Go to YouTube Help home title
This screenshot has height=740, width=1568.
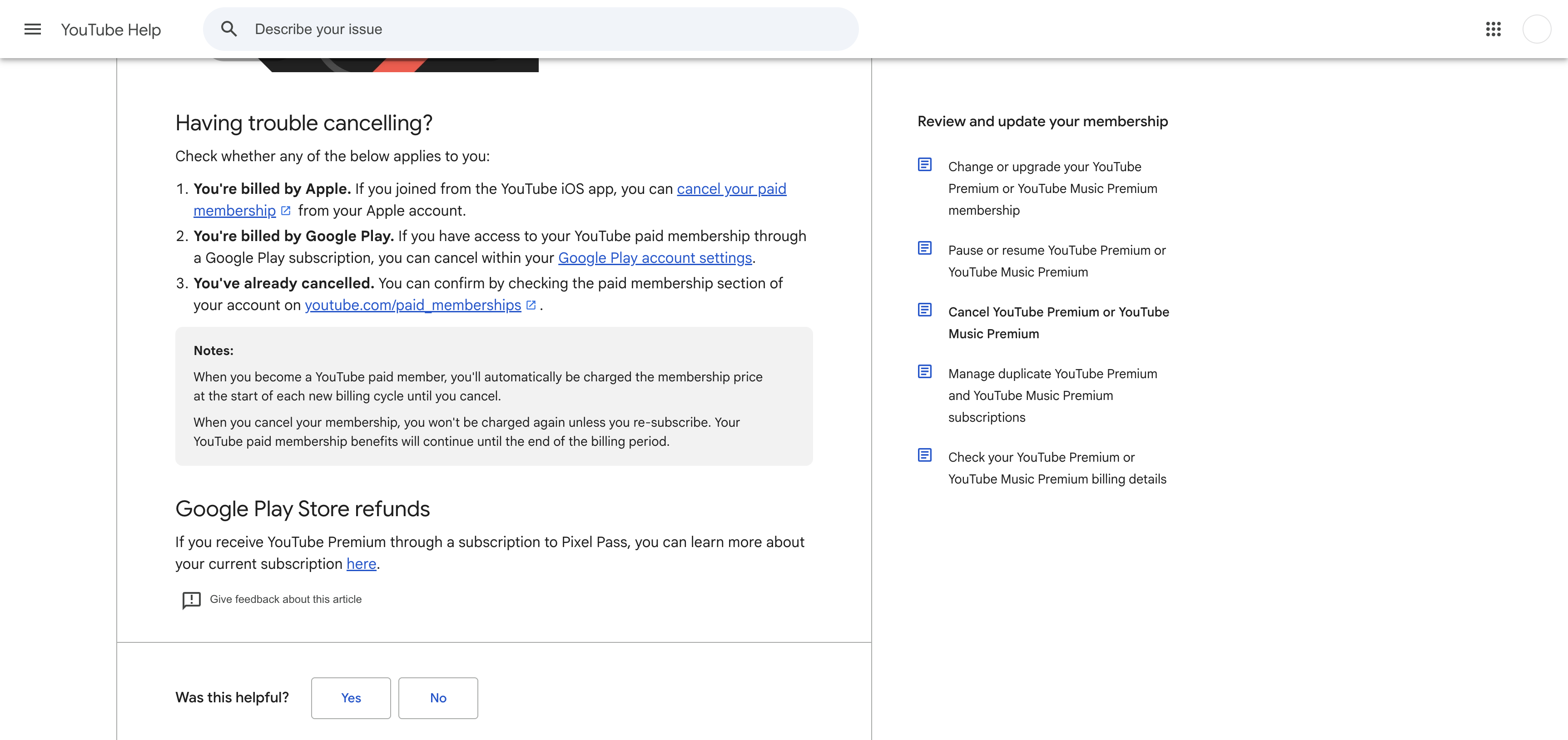click(111, 30)
